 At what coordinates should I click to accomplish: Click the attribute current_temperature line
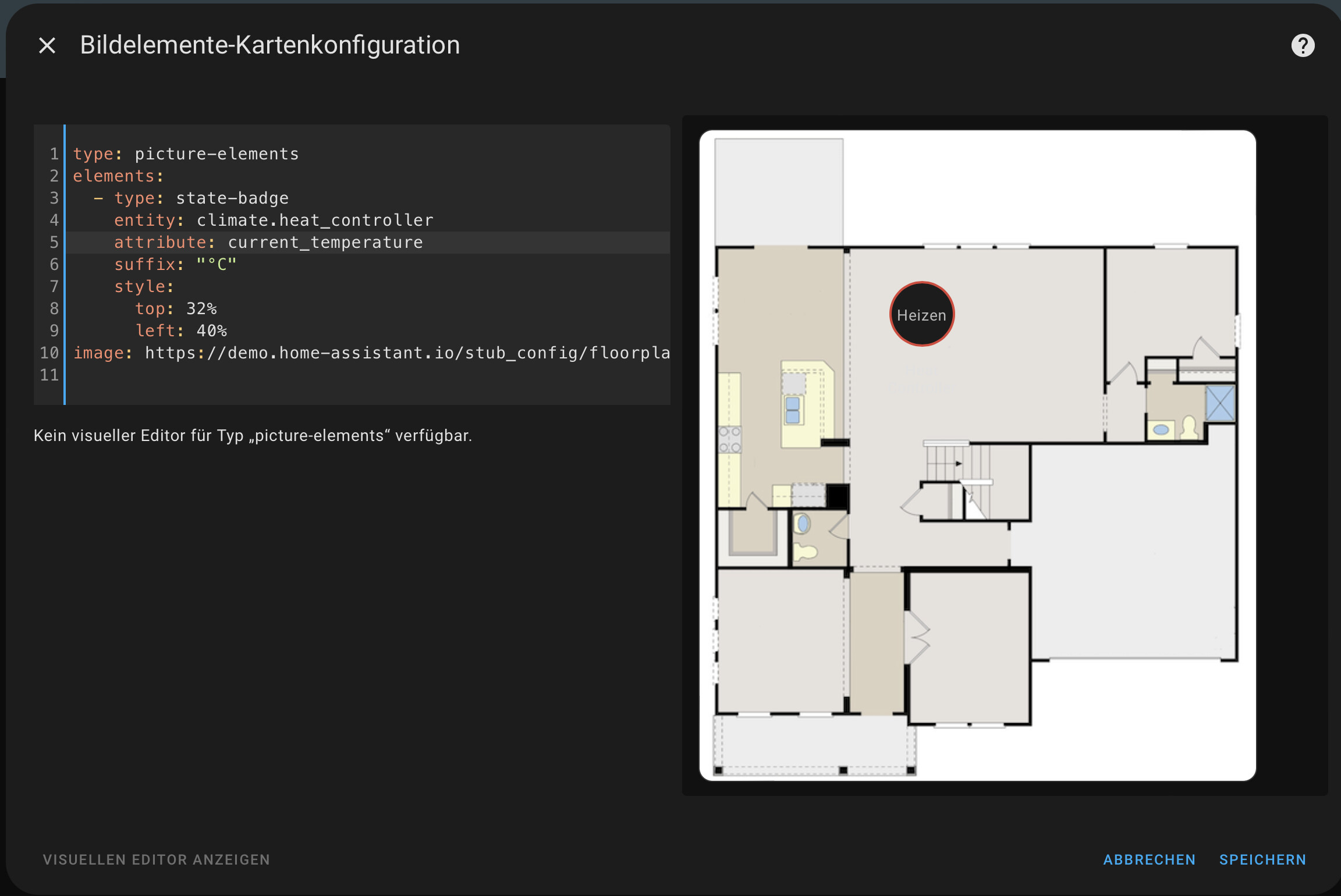[x=268, y=242]
